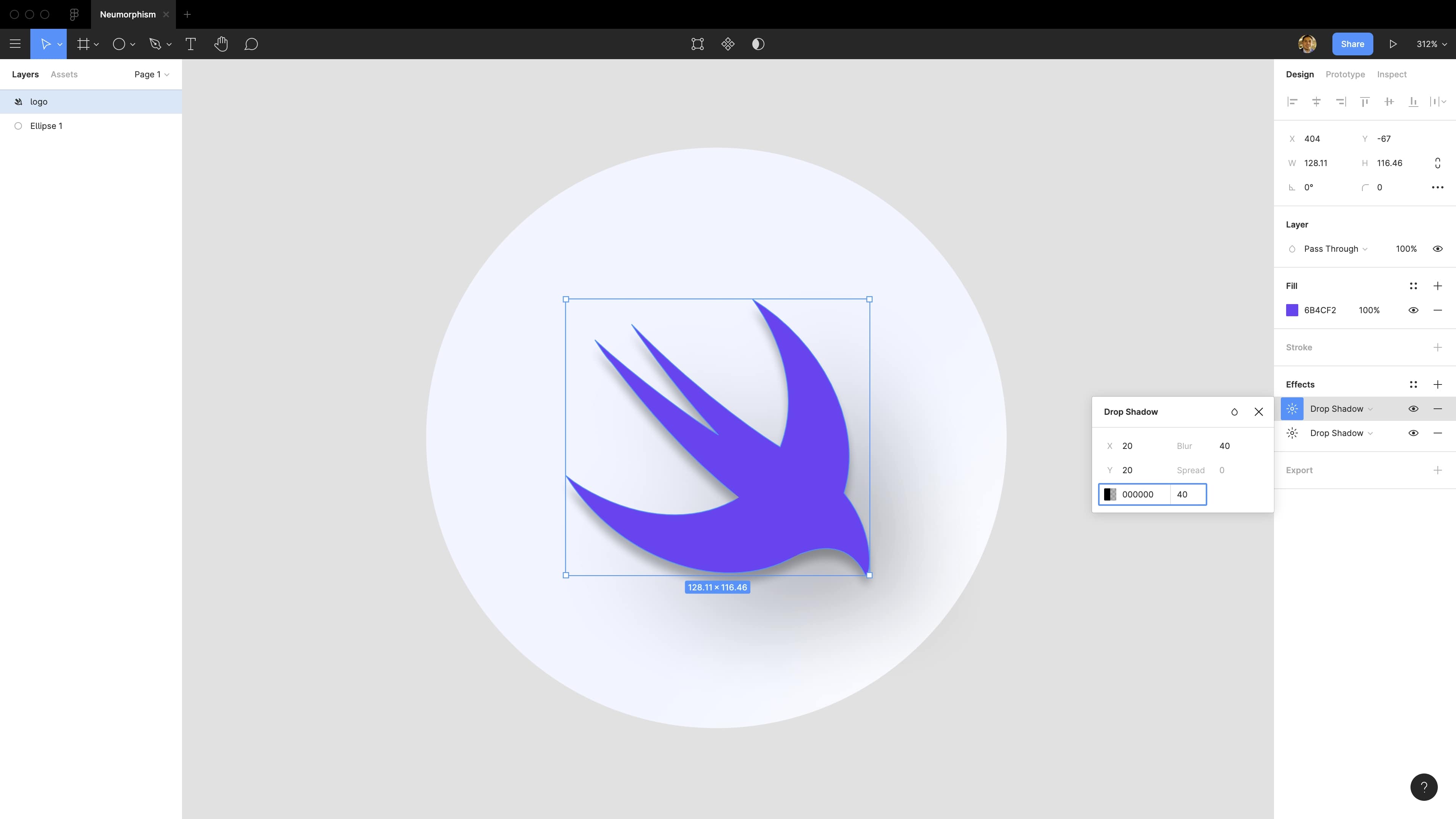Screen dimensions: 1456x819
Task: Click the Create component icon
Action: click(728, 44)
